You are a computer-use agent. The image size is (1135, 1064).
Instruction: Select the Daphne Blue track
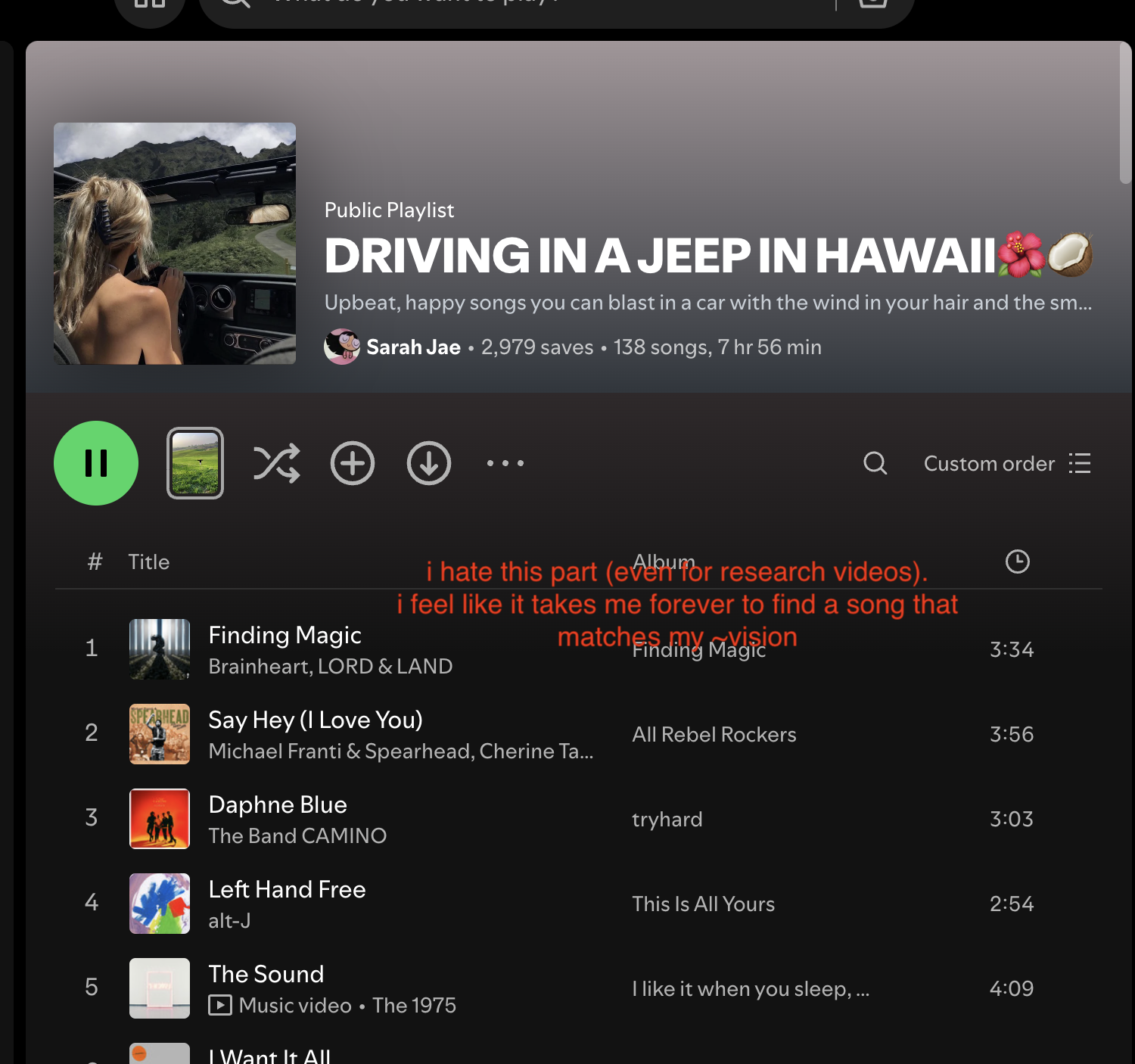(x=278, y=804)
